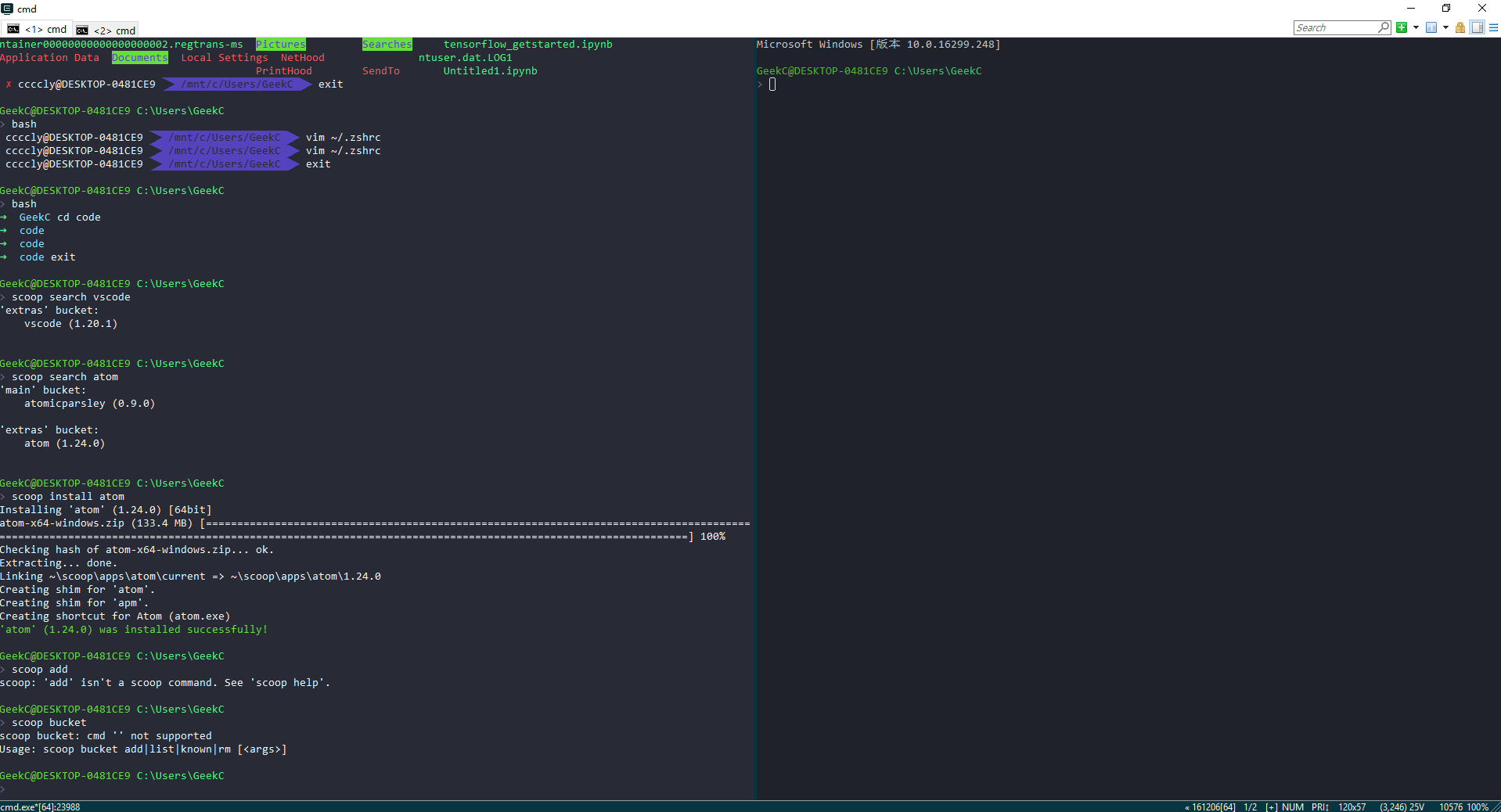Click the 'was installed successfully!' message

[134, 630]
